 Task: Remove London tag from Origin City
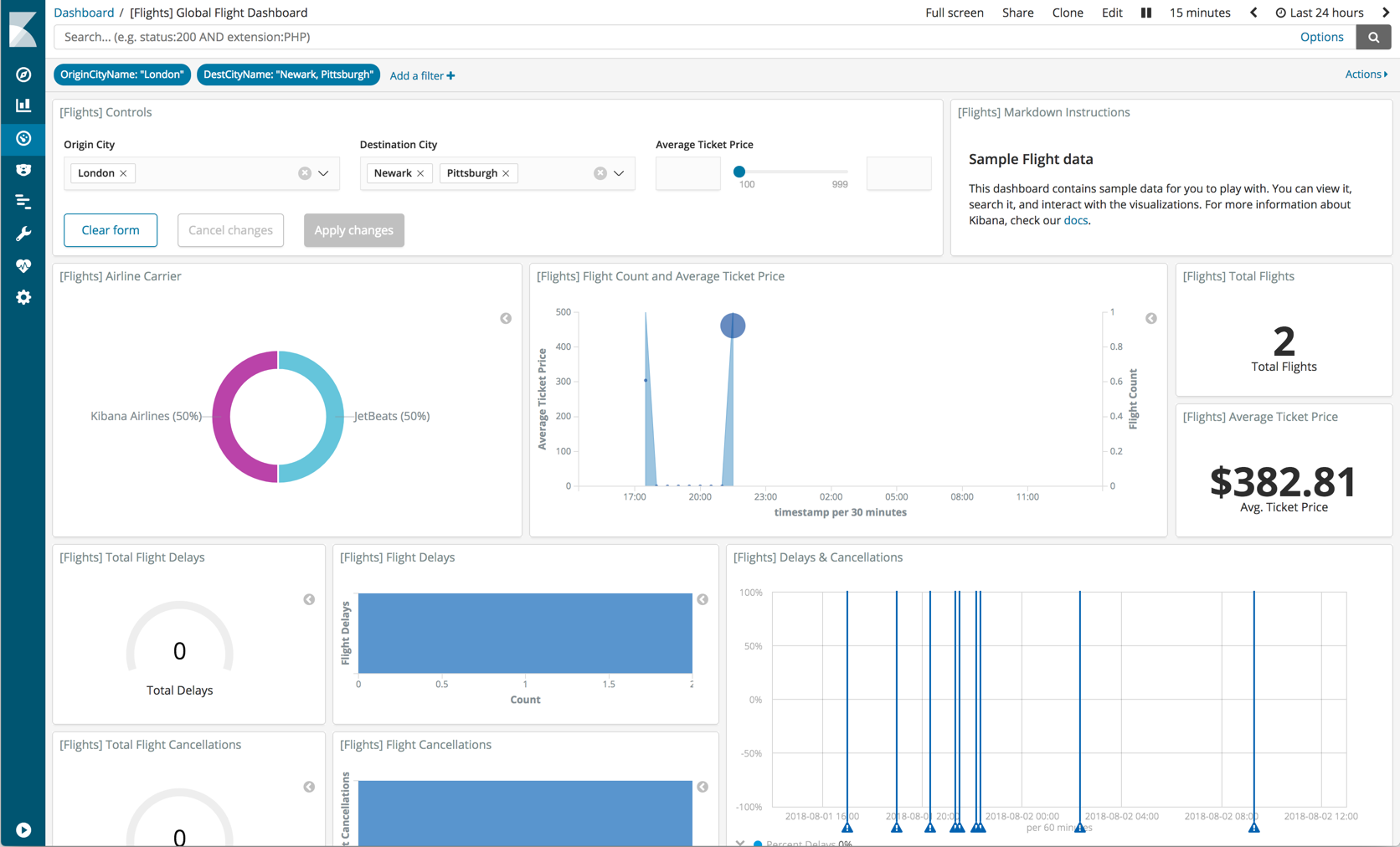123,173
